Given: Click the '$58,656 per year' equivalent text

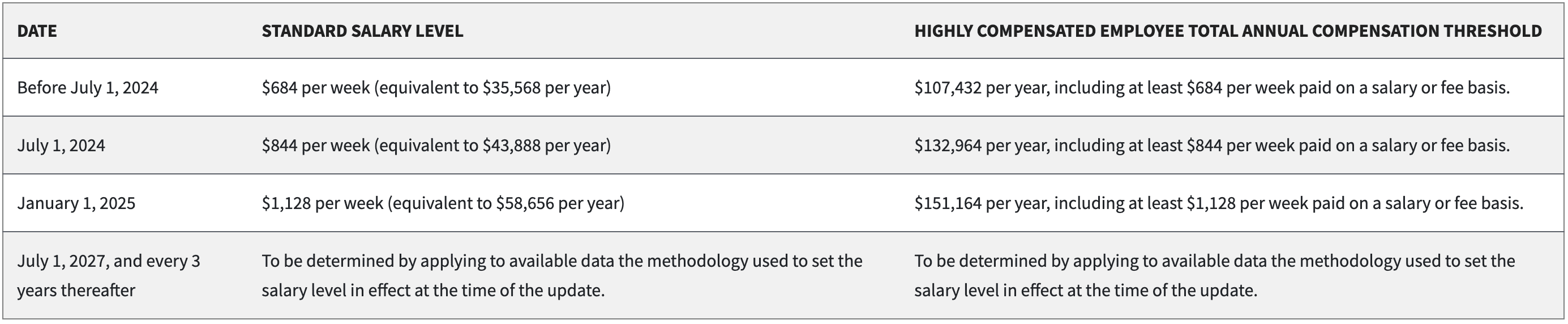Looking at the screenshot, I should point(558,203).
